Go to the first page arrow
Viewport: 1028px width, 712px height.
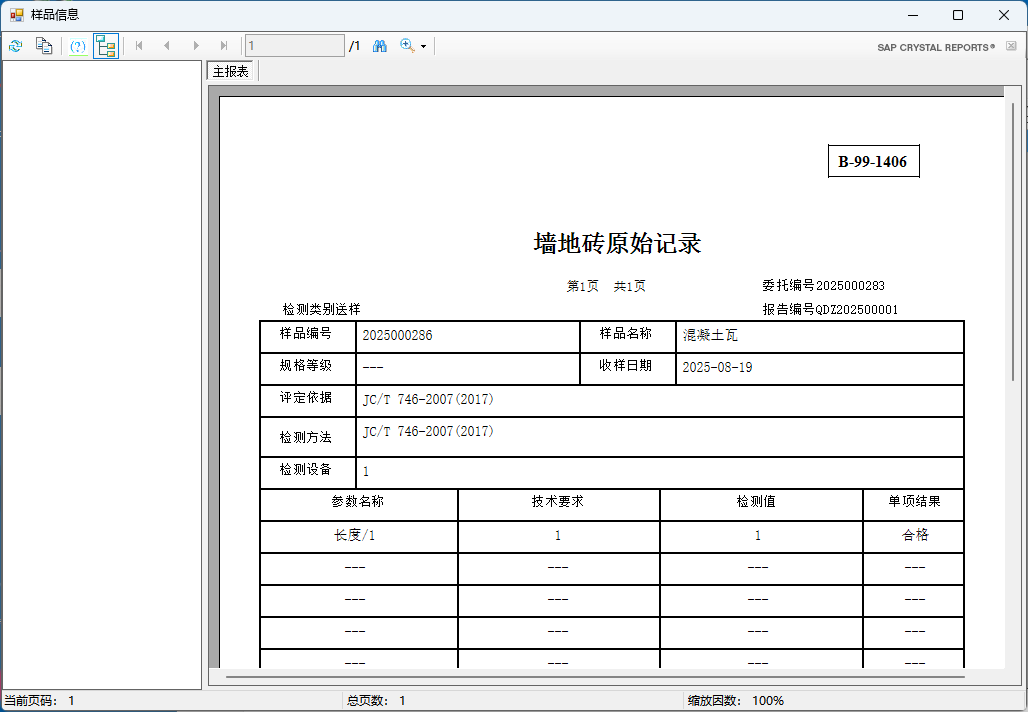click(x=139, y=46)
